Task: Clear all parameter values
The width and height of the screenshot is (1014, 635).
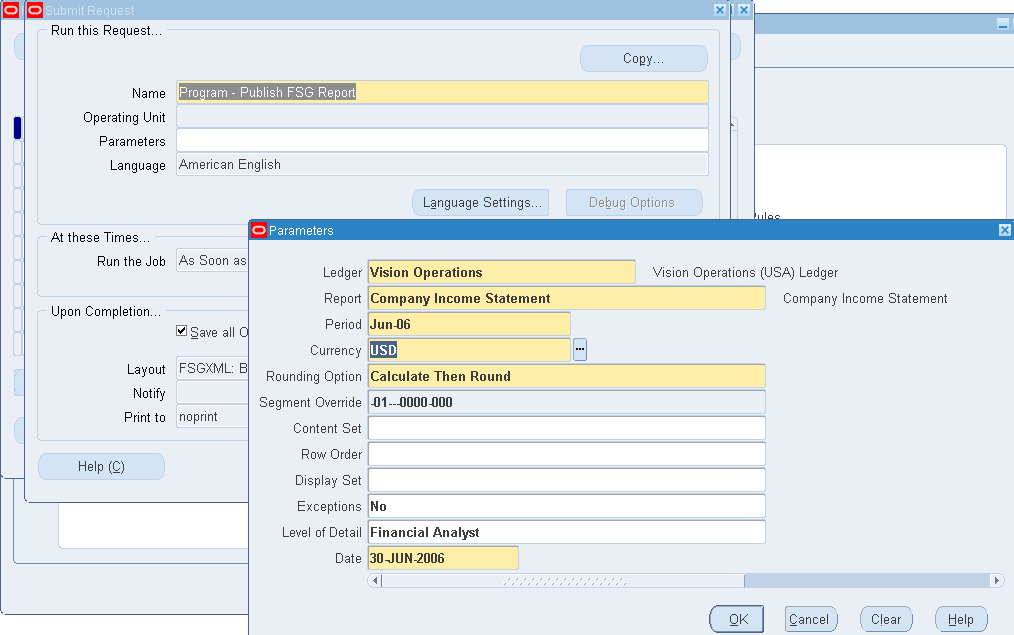Action: click(885, 618)
